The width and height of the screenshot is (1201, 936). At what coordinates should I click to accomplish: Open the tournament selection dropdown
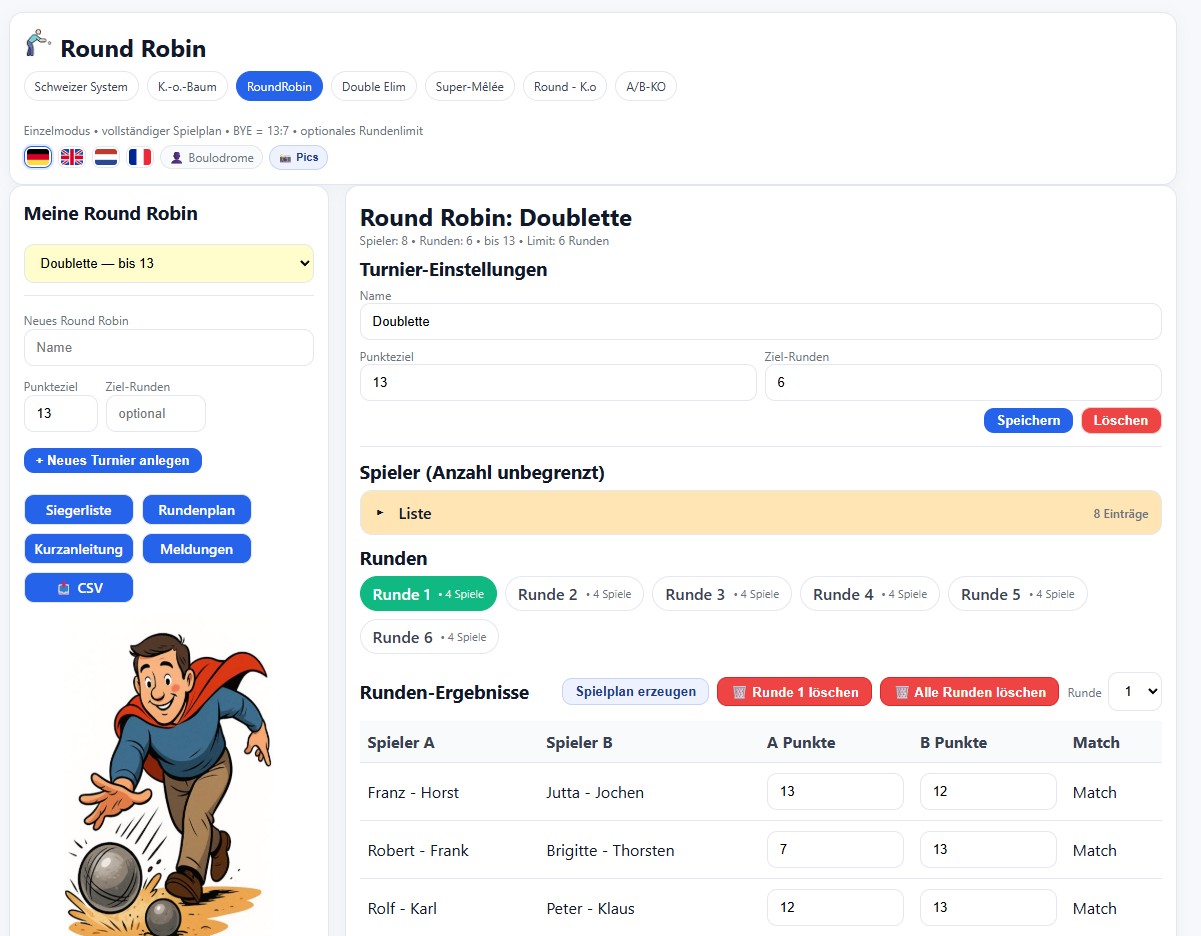tap(168, 264)
